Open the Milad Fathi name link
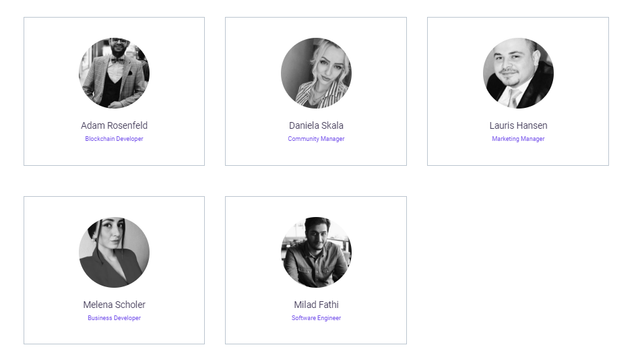The image size is (640, 364). 316,304
